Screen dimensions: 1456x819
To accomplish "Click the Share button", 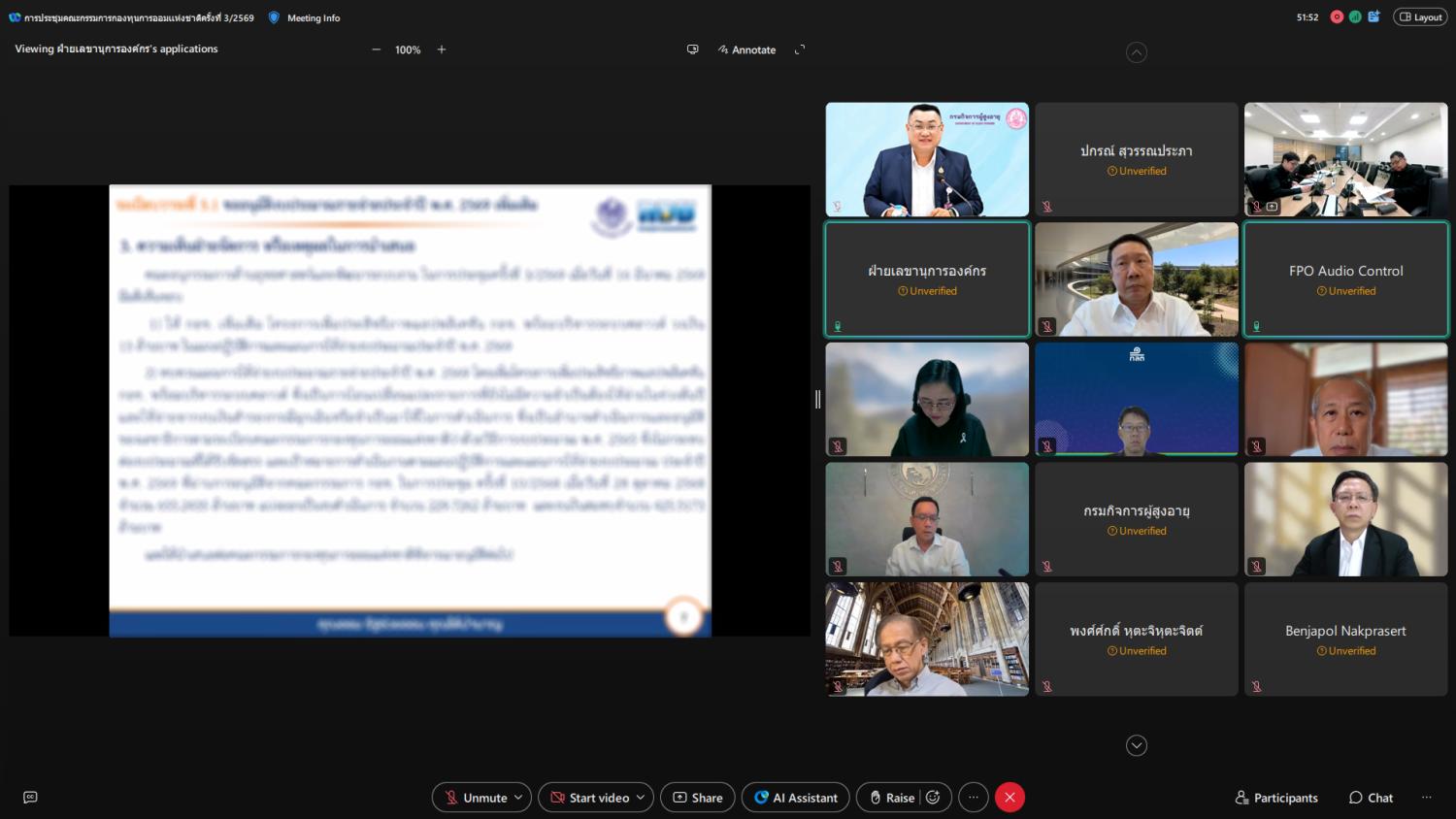I will (x=698, y=798).
